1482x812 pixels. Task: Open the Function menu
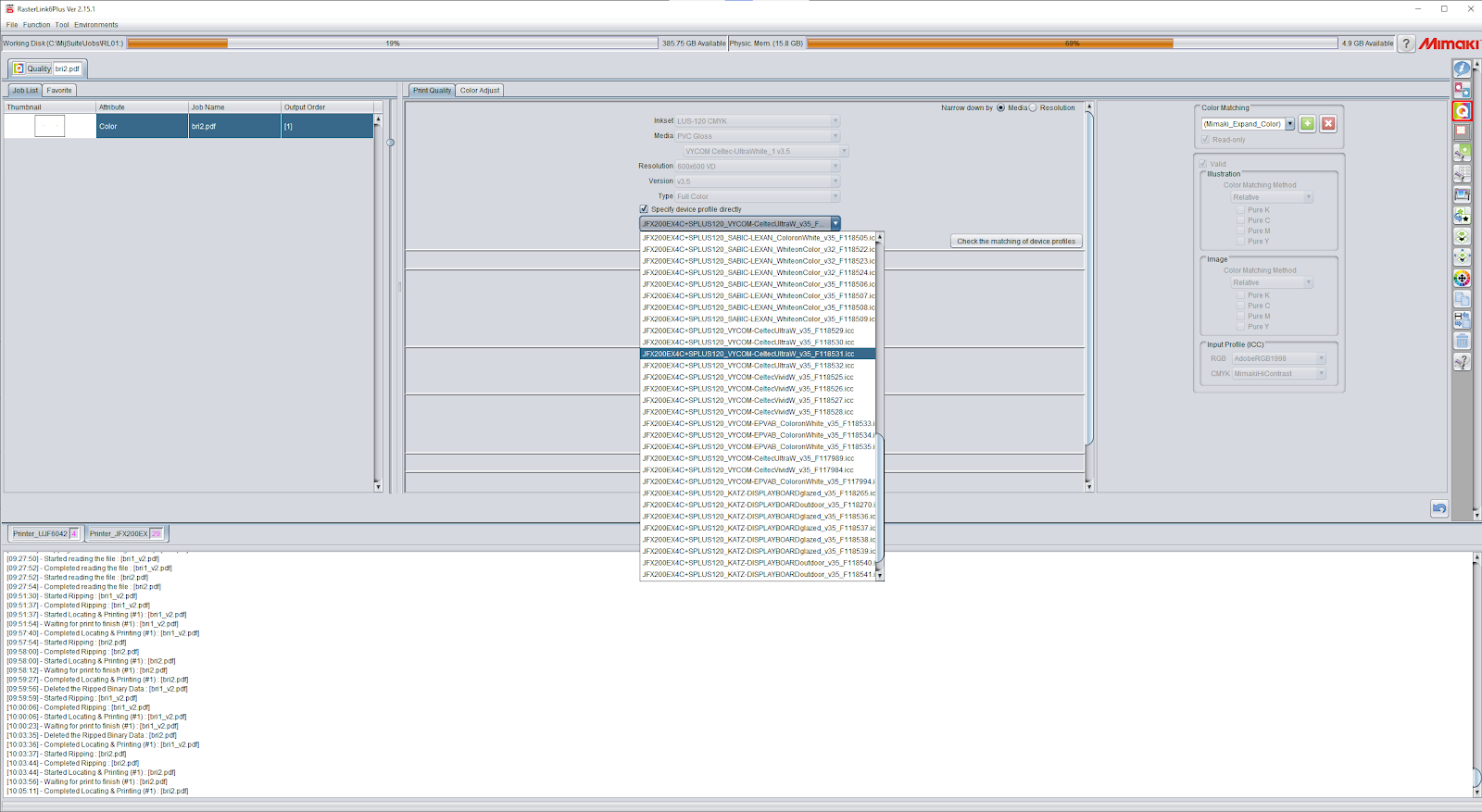click(x=37, y=25)
